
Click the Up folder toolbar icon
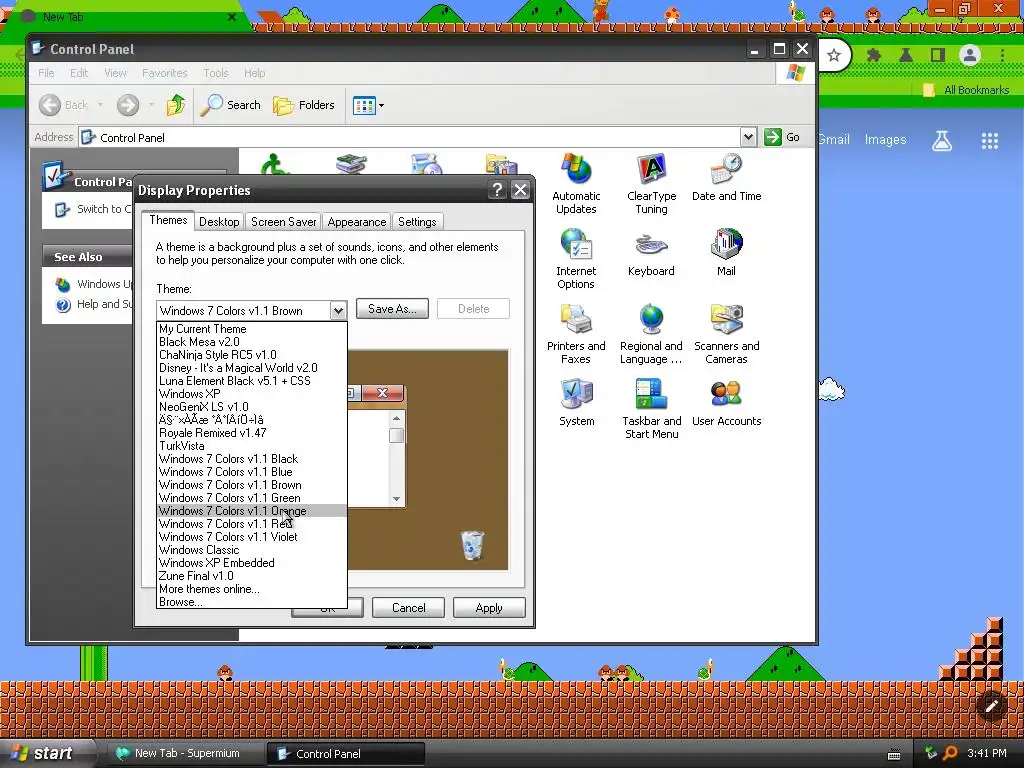175,104
